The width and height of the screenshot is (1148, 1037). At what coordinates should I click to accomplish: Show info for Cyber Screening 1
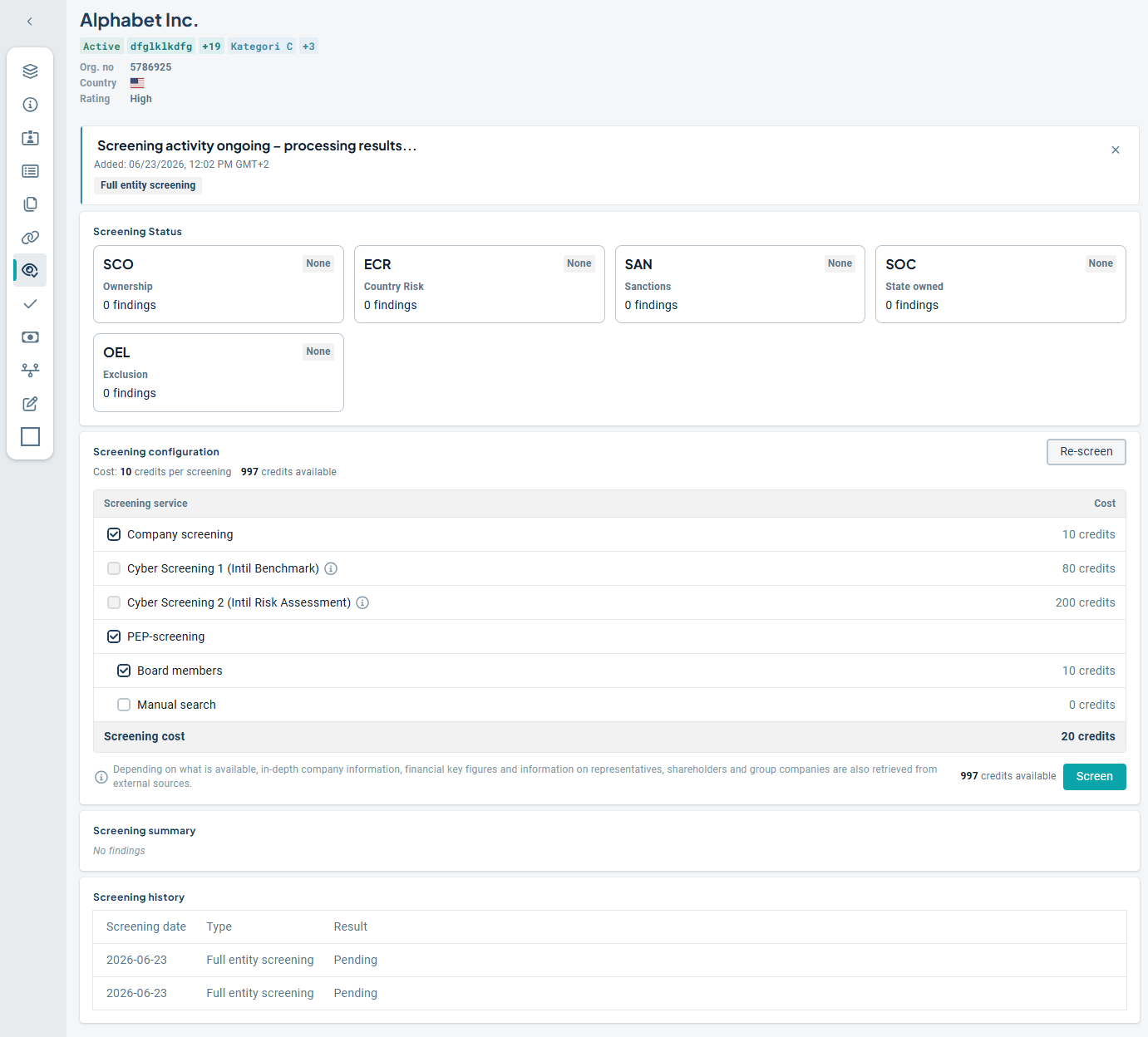tap(331, 568)
